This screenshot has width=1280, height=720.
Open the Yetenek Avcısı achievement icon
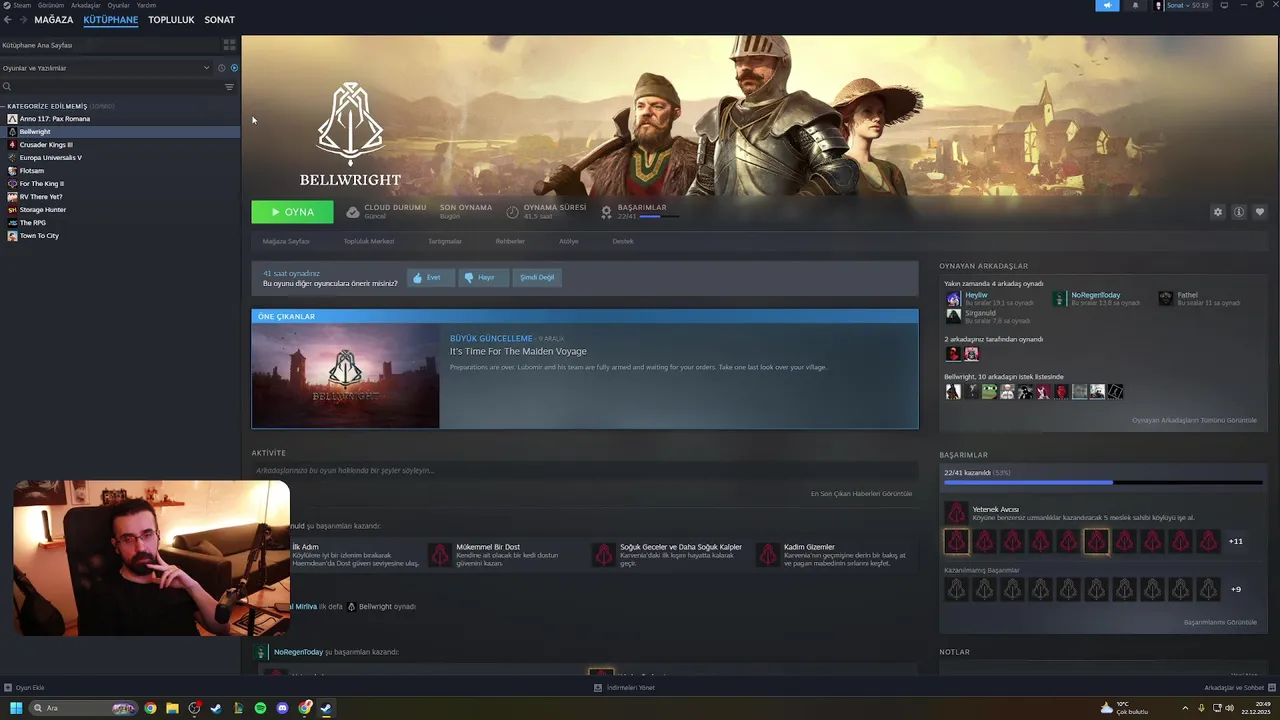pos(956,513)
